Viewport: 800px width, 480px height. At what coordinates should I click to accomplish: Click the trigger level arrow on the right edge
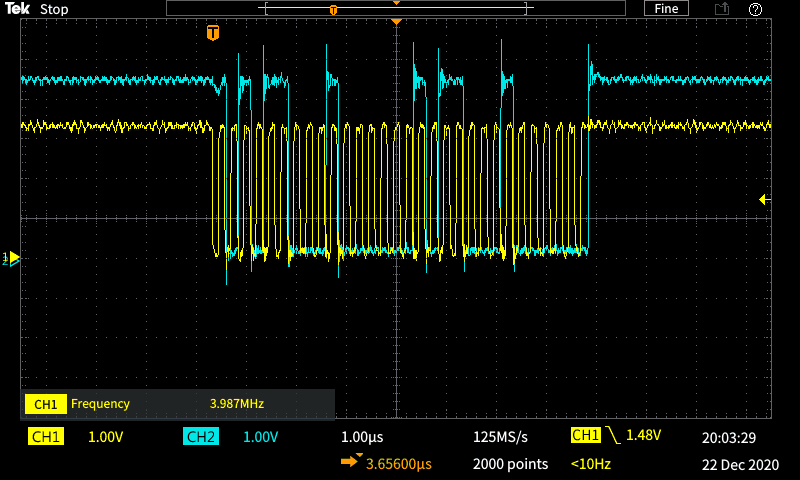(765, 200)
